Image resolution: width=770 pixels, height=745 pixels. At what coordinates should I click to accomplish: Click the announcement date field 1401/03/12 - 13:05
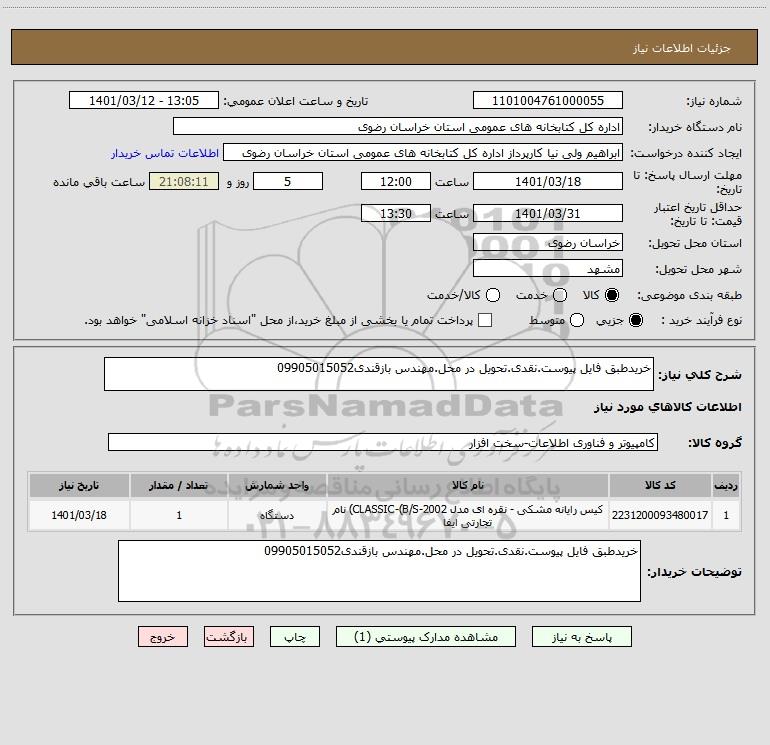point(144,100)
